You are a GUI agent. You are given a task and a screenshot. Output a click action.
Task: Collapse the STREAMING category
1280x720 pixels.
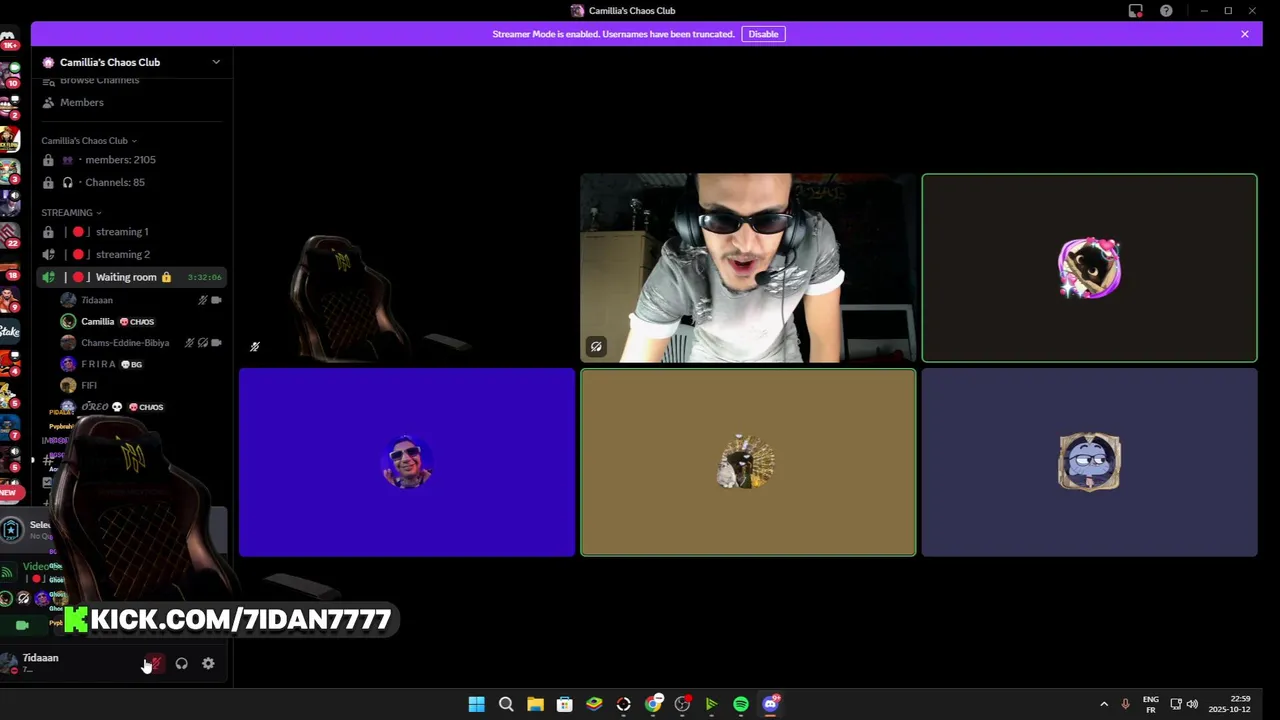click(71, 213)
